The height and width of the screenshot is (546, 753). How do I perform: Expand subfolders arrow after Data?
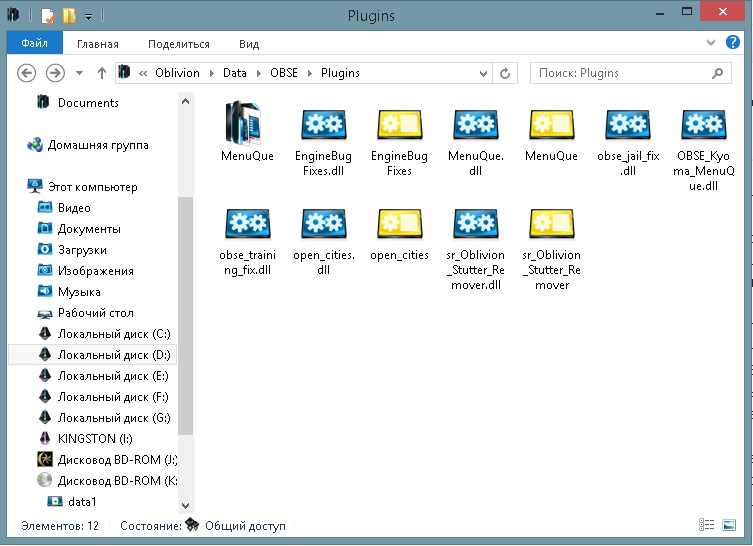point(259,73)
